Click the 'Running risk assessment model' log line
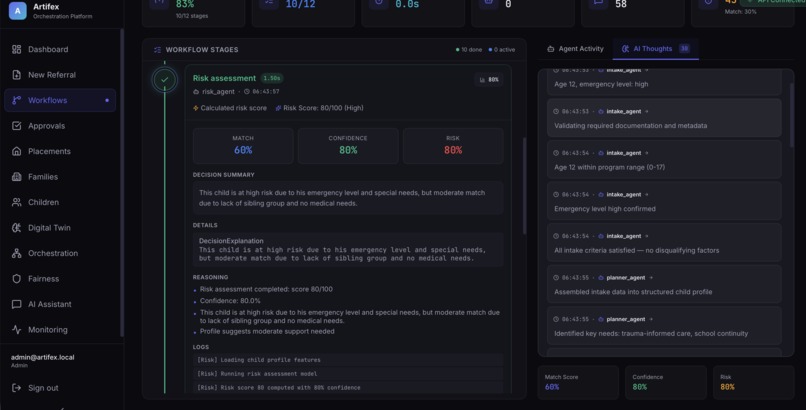Screen dimensions: 806x410 pyautogui.click(x=348, y=374)
